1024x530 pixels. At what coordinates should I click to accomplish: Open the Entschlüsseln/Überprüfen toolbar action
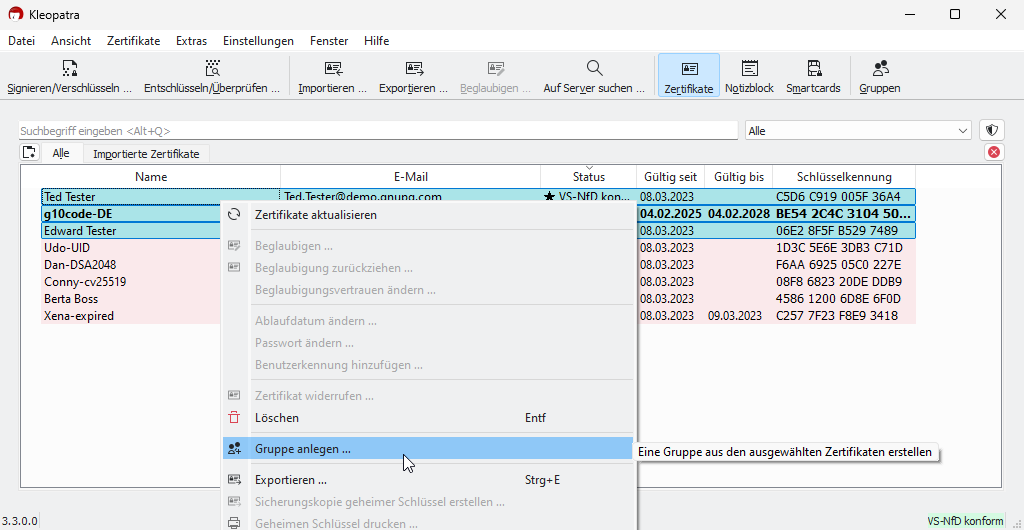tap(212, 76)
